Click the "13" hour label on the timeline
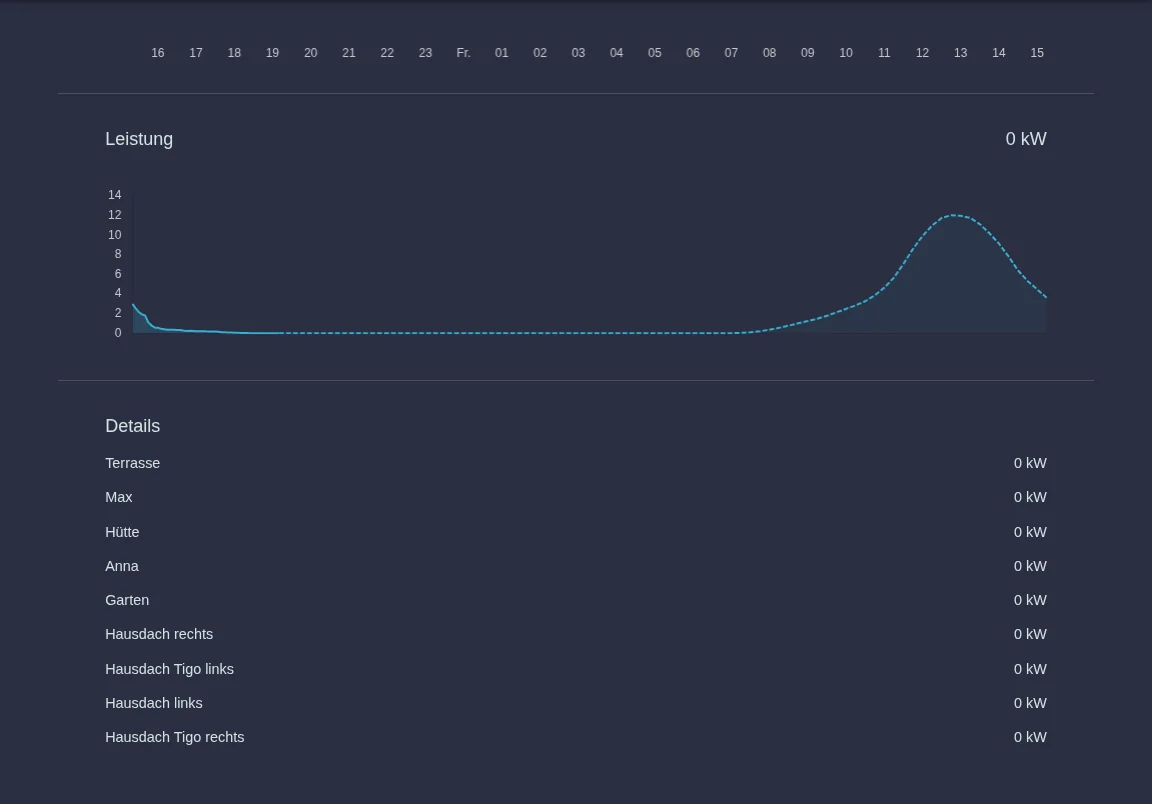Viewport: 1152px width, 804px height. (x=960, y=53)
